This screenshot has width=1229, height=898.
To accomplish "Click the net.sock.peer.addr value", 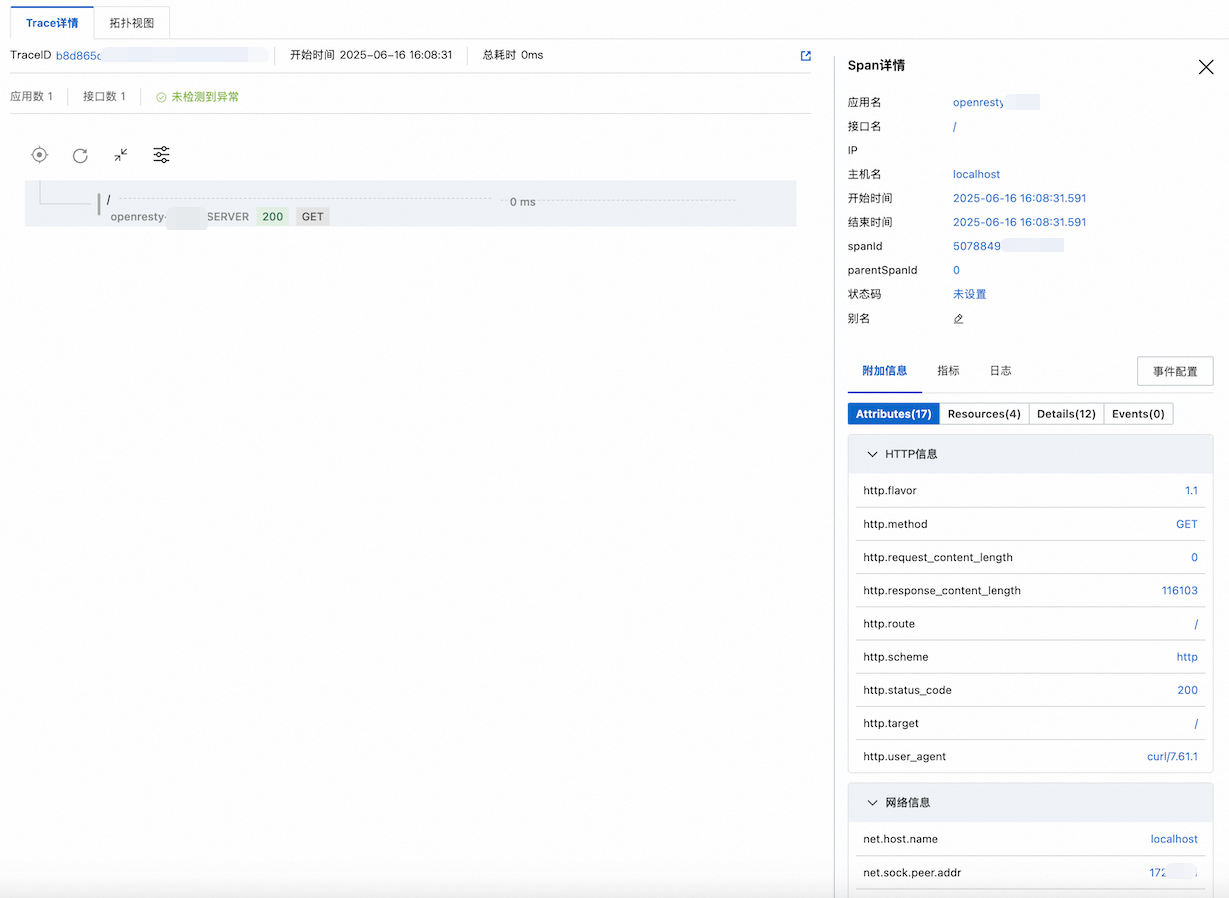I will click(1173, 872).
